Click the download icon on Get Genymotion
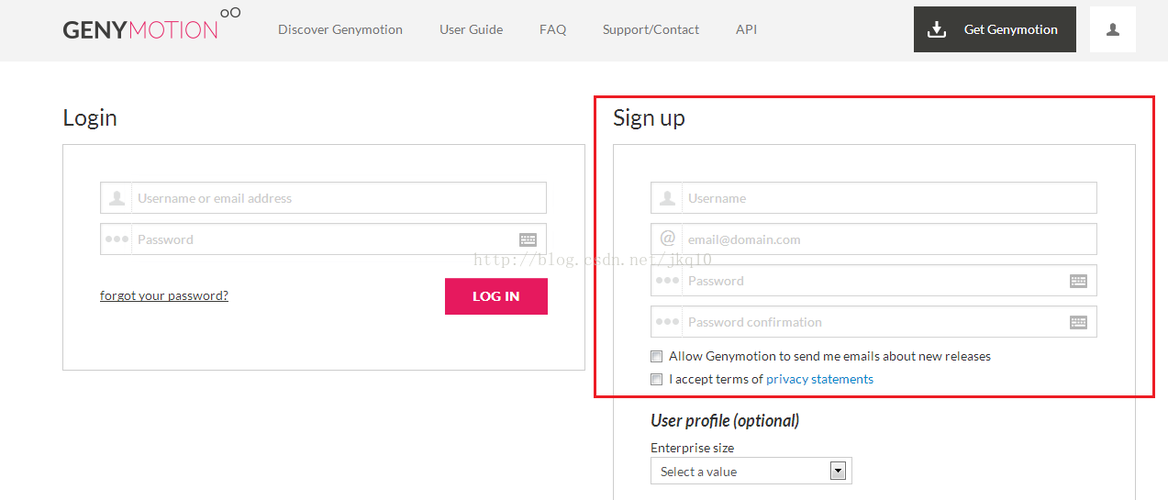Screen dimensions: 1168x500 937,30
